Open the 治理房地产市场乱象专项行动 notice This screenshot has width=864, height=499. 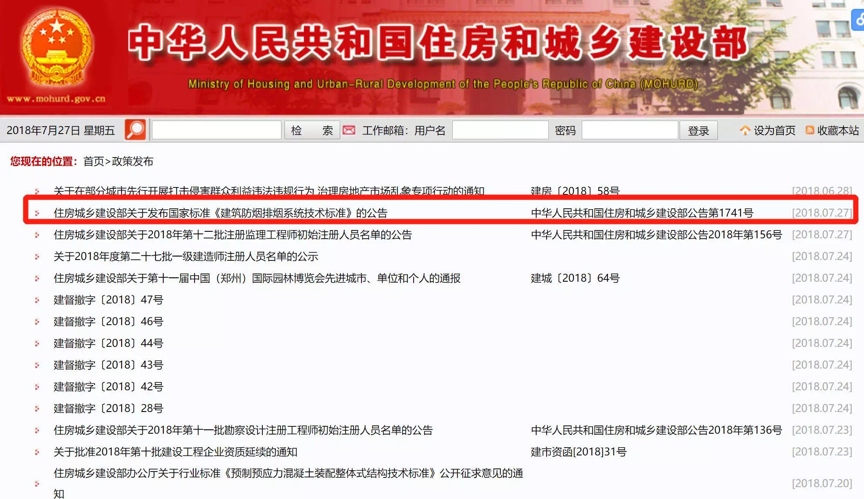[269, 191]
